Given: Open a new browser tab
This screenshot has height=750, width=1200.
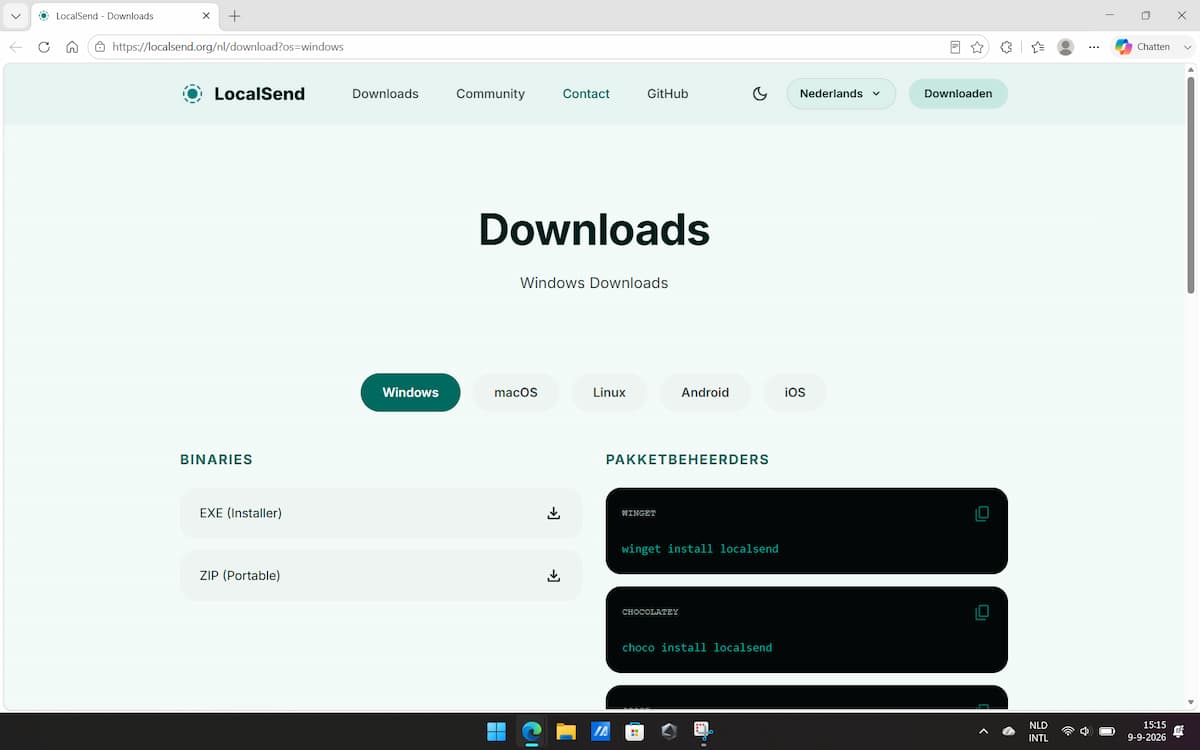Looking at the screenshot, I should click(235, 16).
